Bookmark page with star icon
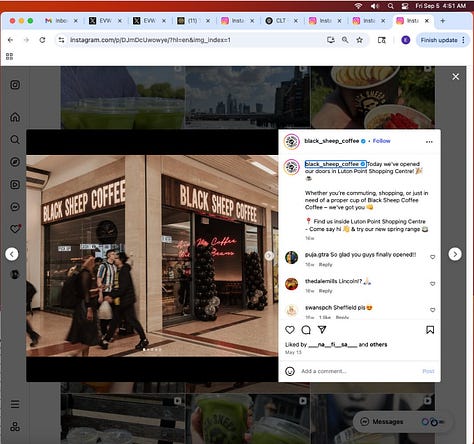 pos(359,40)
